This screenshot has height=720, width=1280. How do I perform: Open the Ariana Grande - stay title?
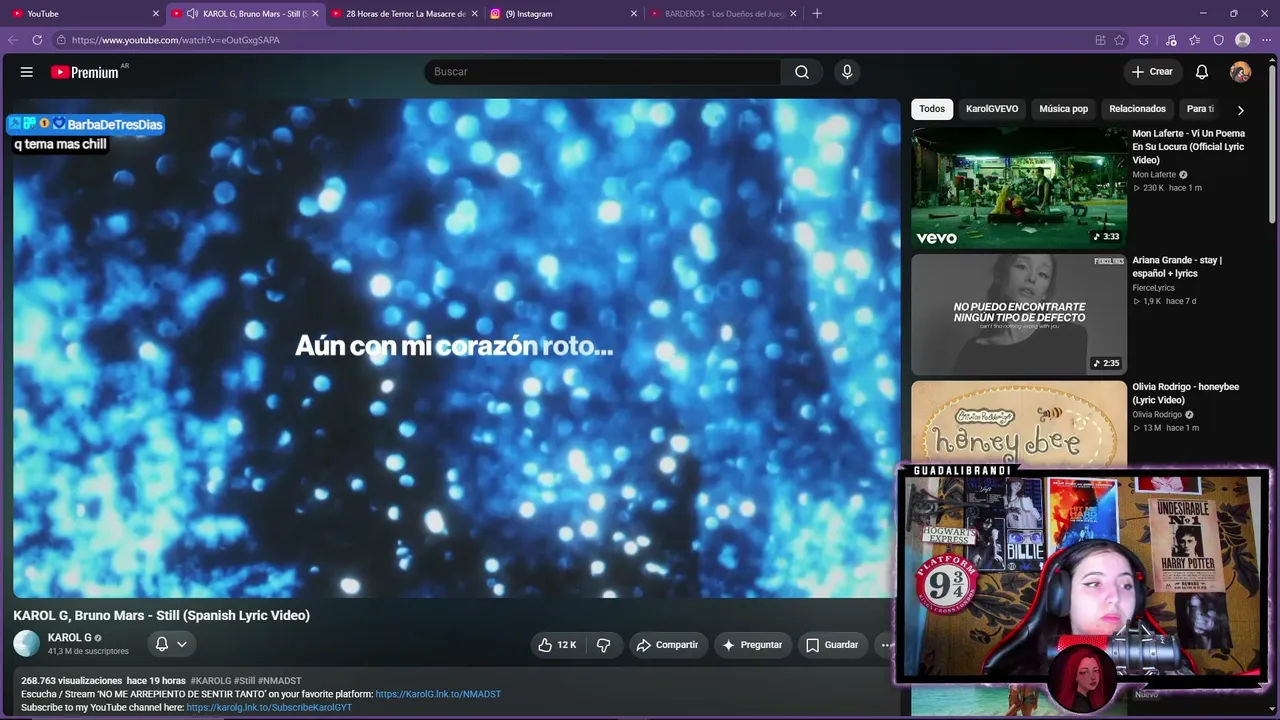point(1177,267)
